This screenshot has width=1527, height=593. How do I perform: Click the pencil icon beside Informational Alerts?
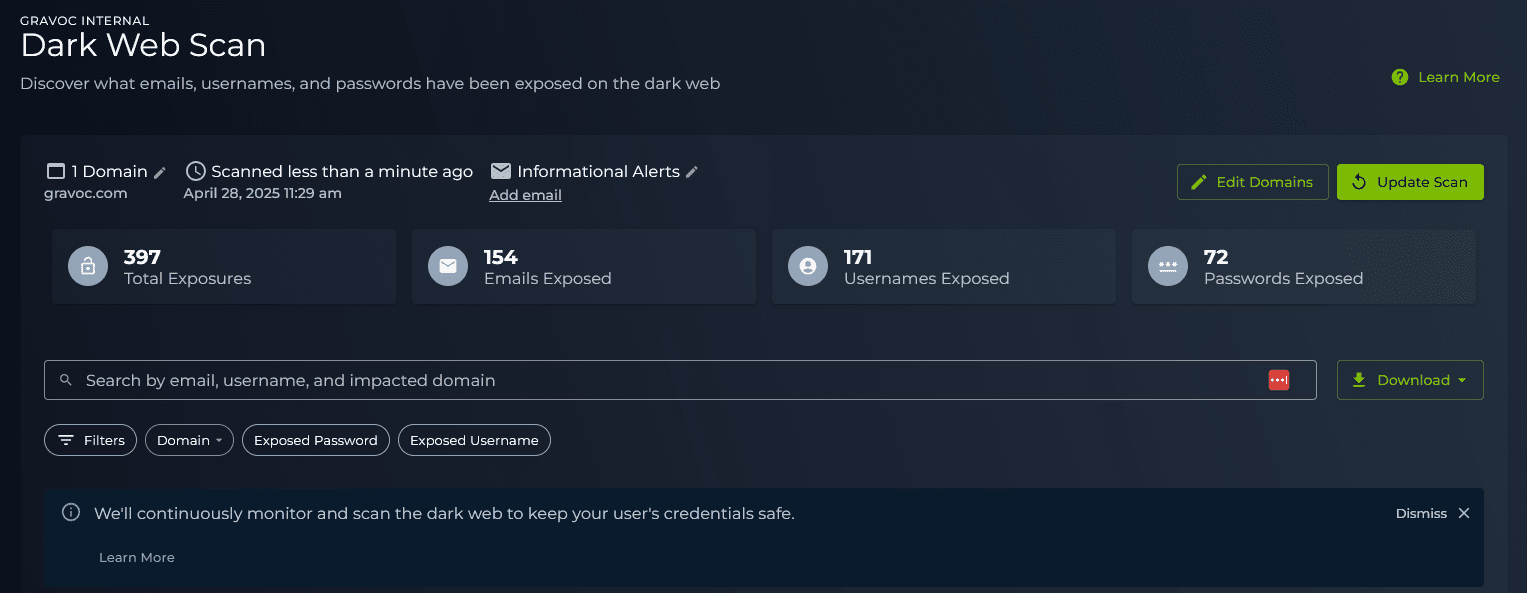(x=692, y=171)
